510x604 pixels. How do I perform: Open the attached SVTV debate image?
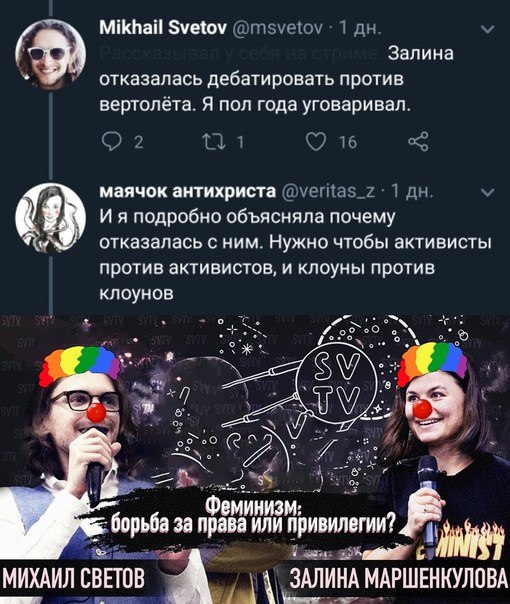point(255,459)
